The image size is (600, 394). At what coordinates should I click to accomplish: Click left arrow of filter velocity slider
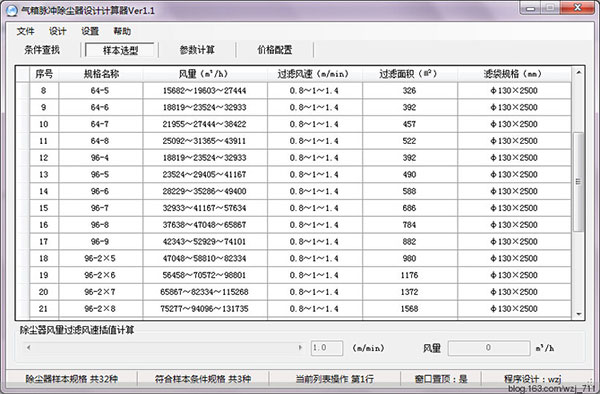[x=29, y=348]
